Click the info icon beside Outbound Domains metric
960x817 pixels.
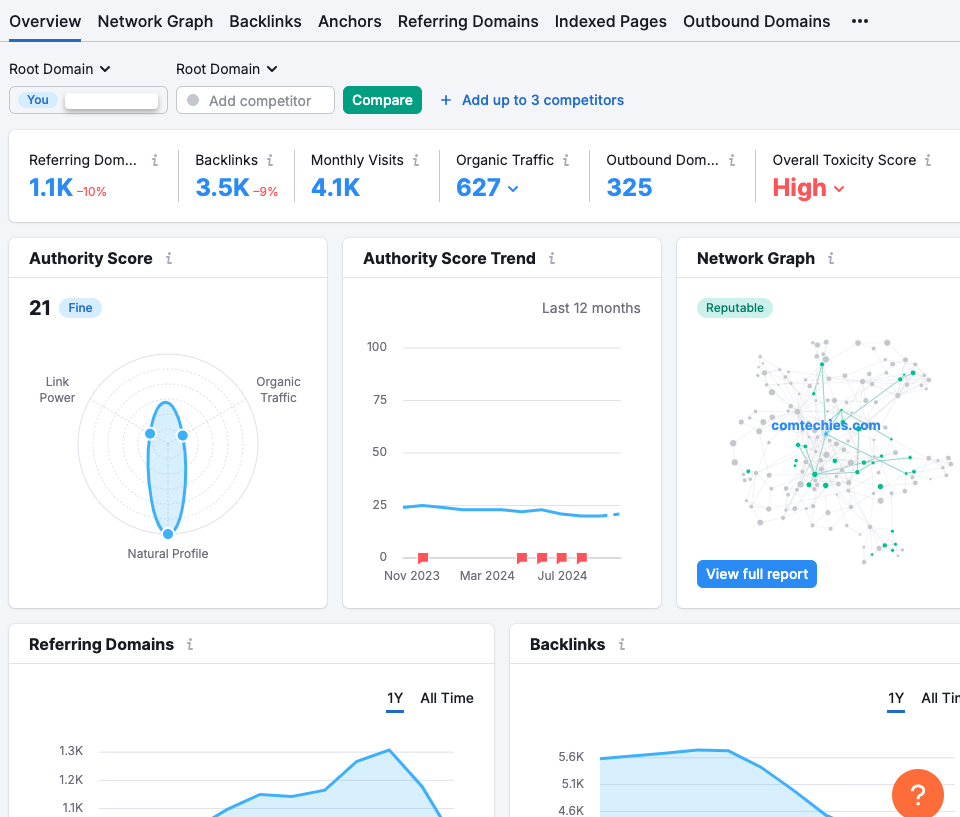tap(731, 160)
